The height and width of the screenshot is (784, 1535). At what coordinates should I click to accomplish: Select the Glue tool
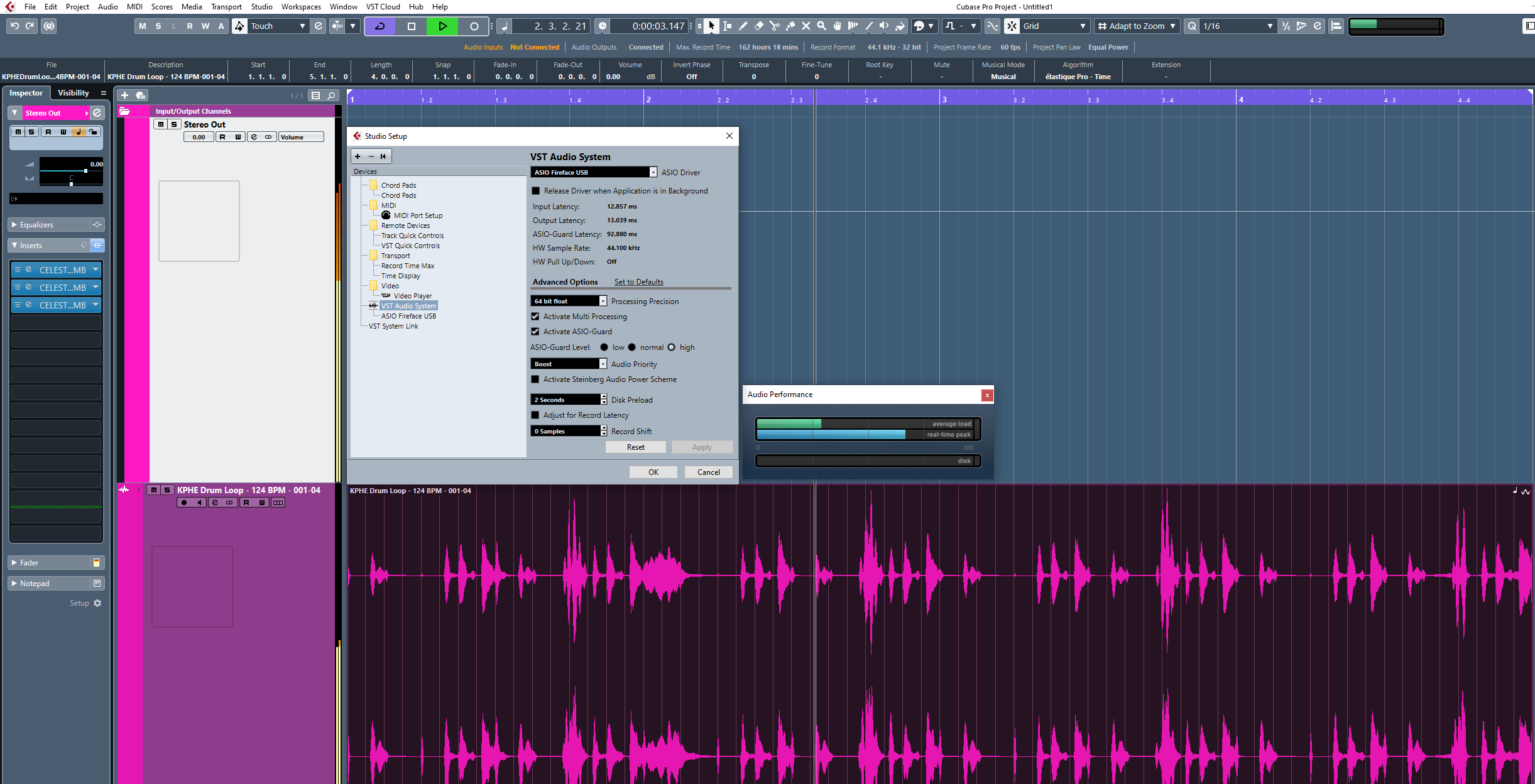pyautogui.click(x=790, y=26)
